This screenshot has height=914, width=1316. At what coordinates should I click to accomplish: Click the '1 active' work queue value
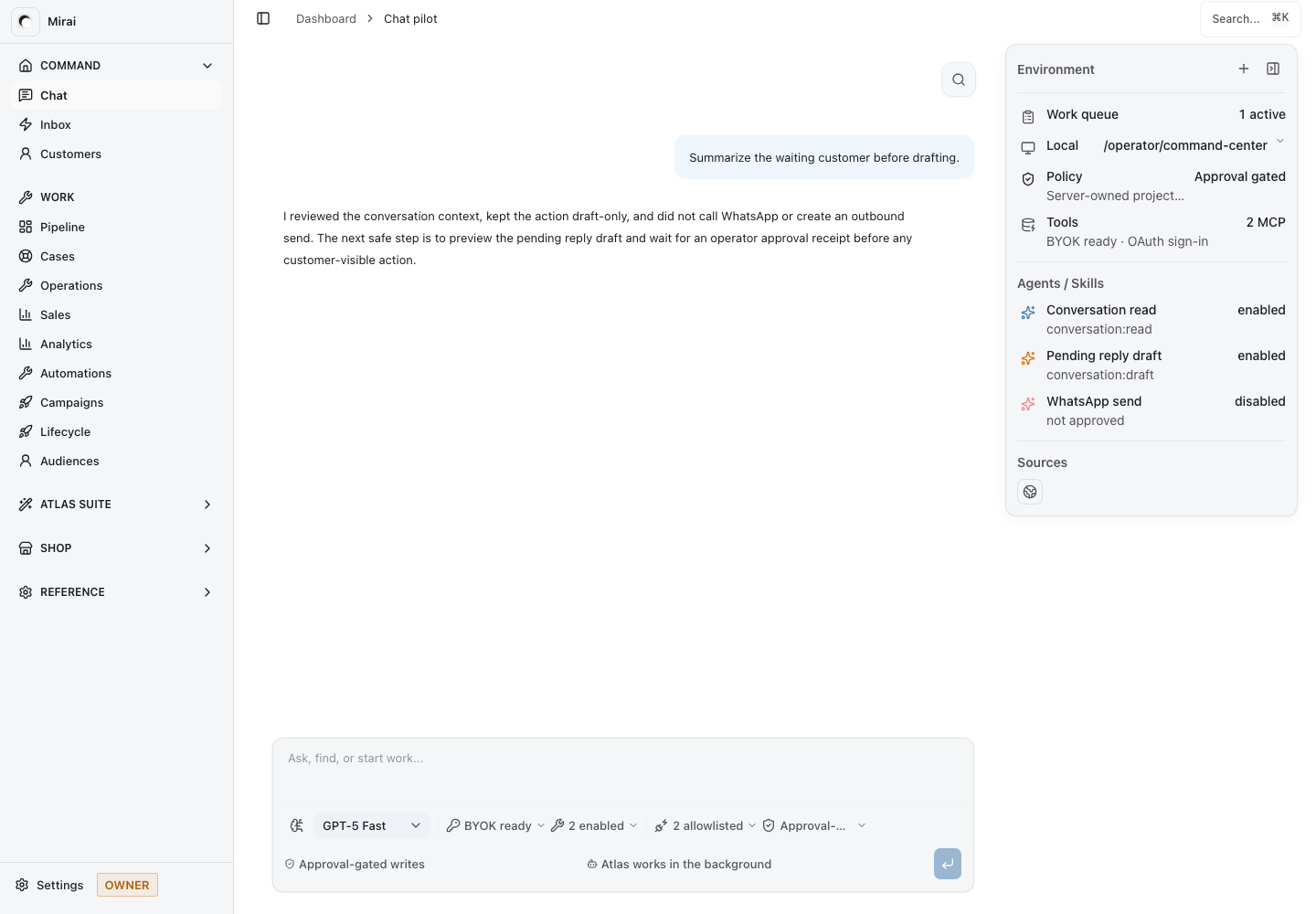(1262, 114)
